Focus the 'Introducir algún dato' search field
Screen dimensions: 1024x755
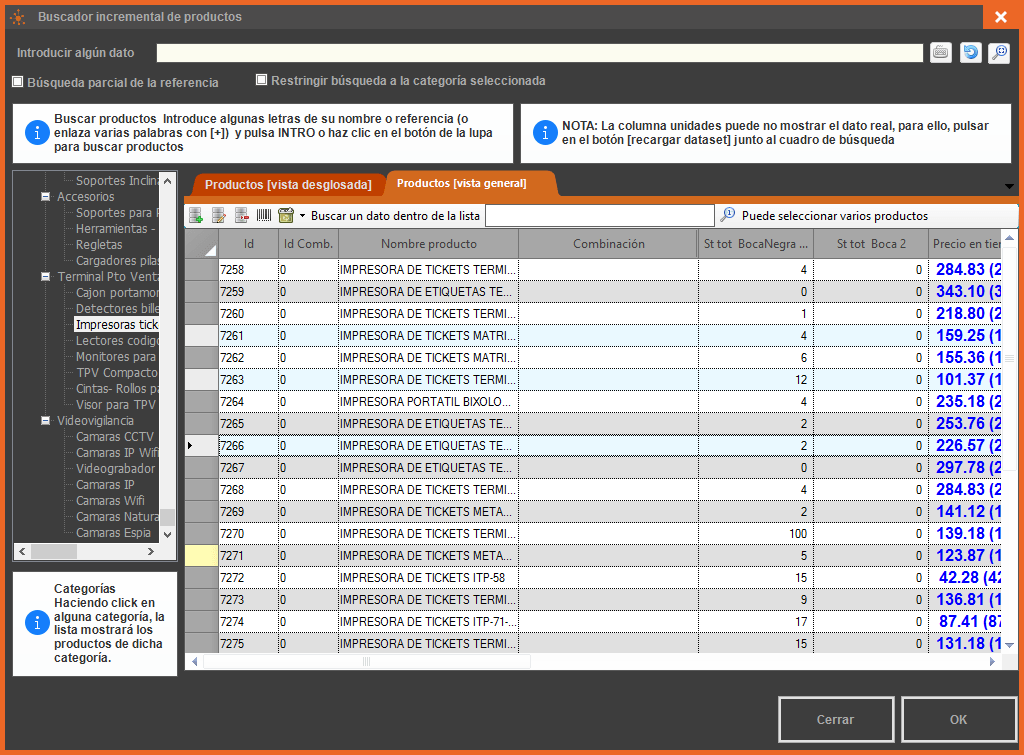pyautogui.click(x=539, y=53)
